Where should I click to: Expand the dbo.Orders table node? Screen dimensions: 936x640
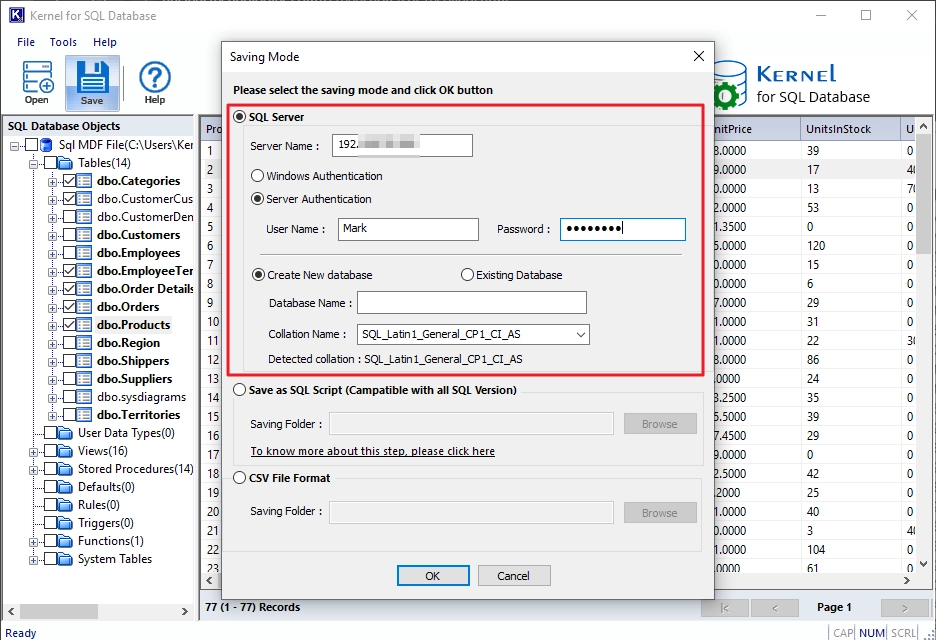pyautogui.click(x=53, y=308)
